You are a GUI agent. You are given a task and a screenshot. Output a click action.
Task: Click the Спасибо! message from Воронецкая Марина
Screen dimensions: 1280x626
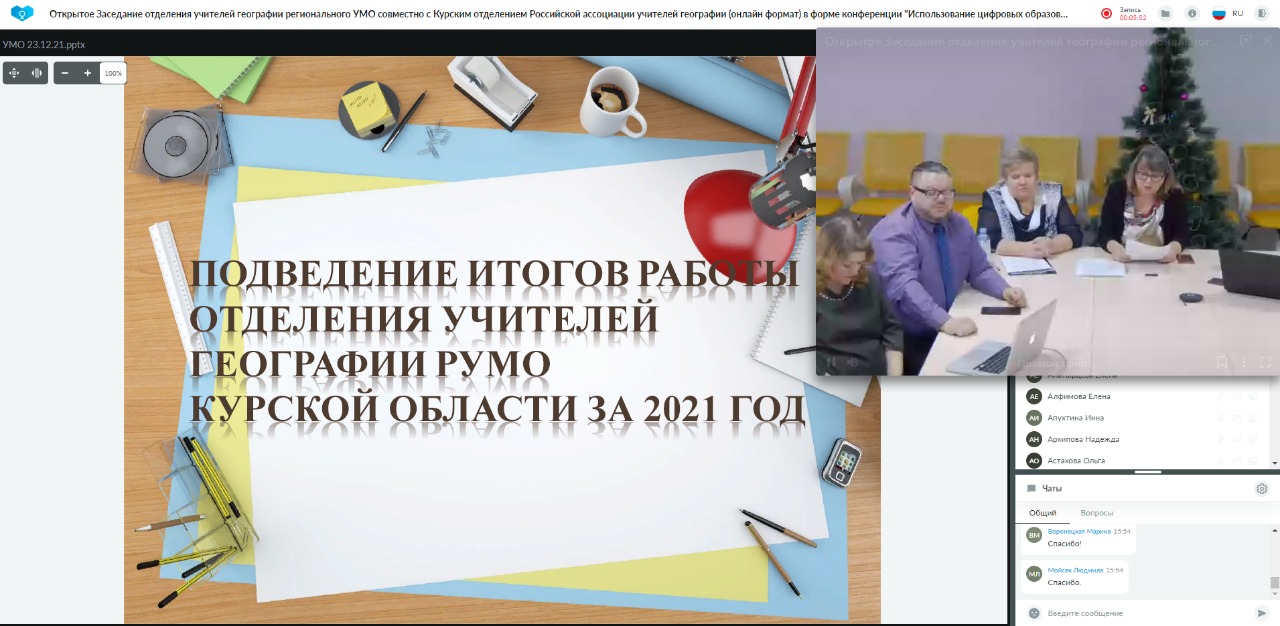click(x=1064, y=544)
